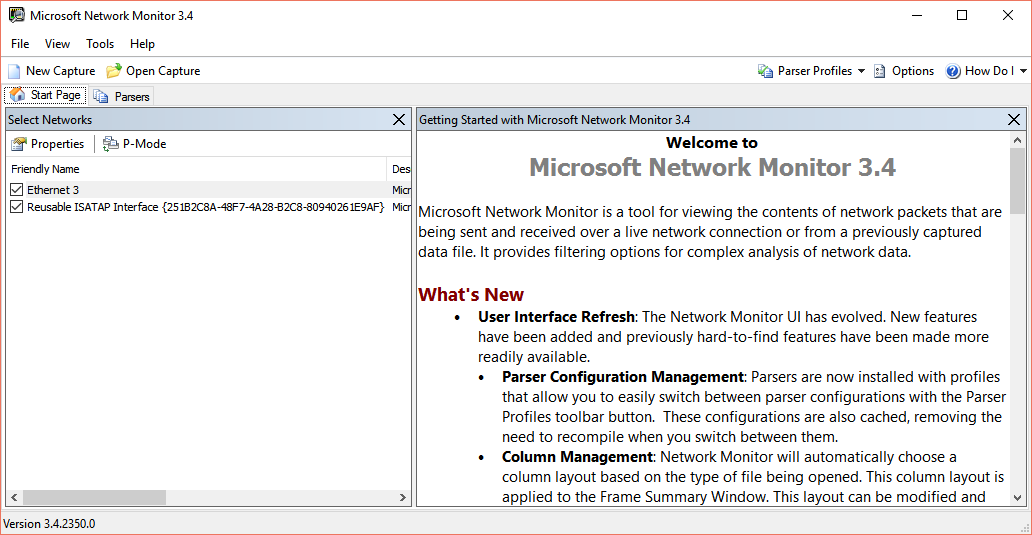The width and height of the screenshot is (1032, 535).
Task: Open the Help menu
Action: click(x=142, y=44)
